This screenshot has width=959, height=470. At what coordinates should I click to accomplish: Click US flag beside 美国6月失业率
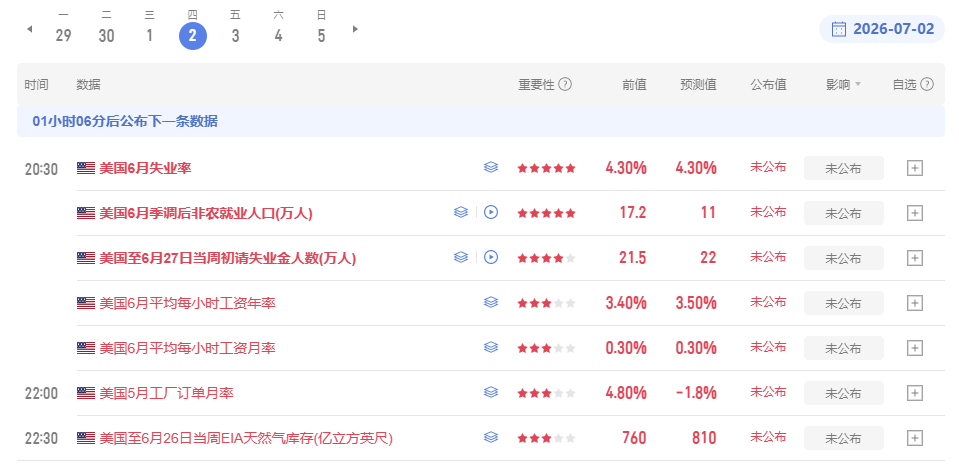point(86,168)
